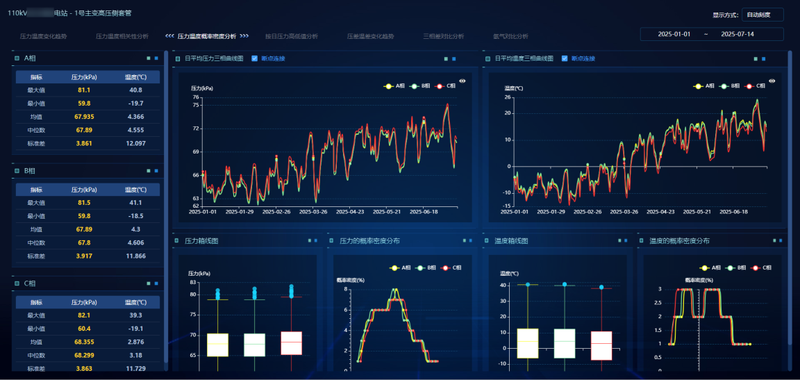Click green square icon of 日平均压力三相曲线图 panel
800x380 pixels.
tap(446, 59)
